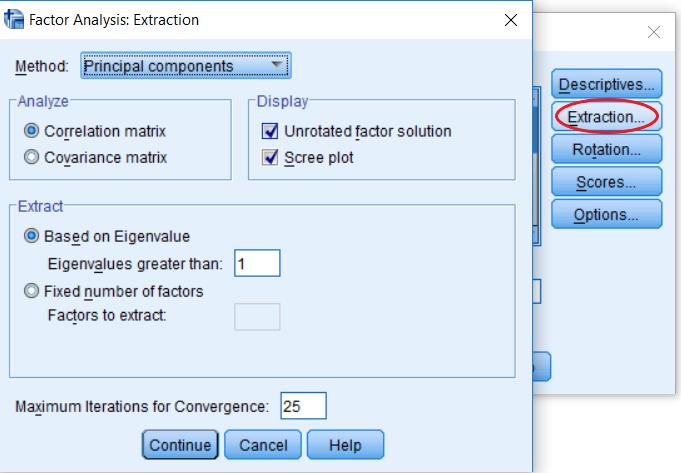681x473 pixels.
Task: Open the Method dropdown list
Action: [x=186, y=66]
